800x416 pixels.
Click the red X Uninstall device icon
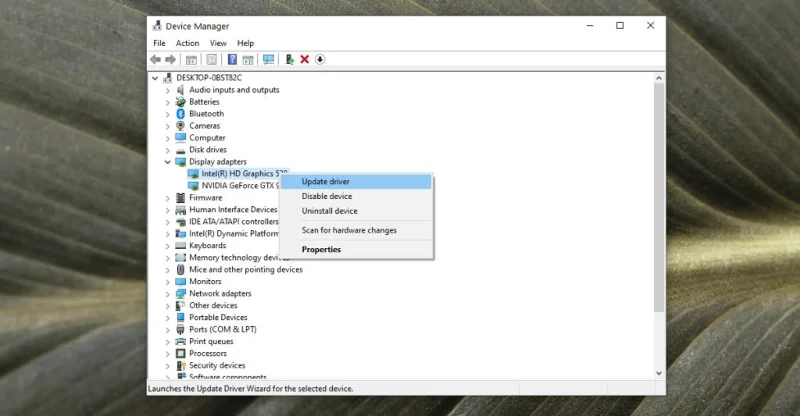pyautogui.click(x=305, y=60)
